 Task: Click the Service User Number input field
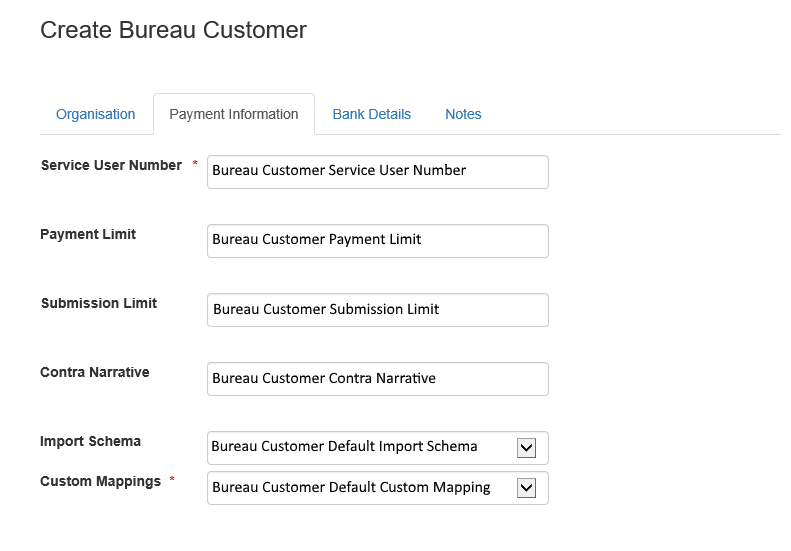click(x=377, y=171)
